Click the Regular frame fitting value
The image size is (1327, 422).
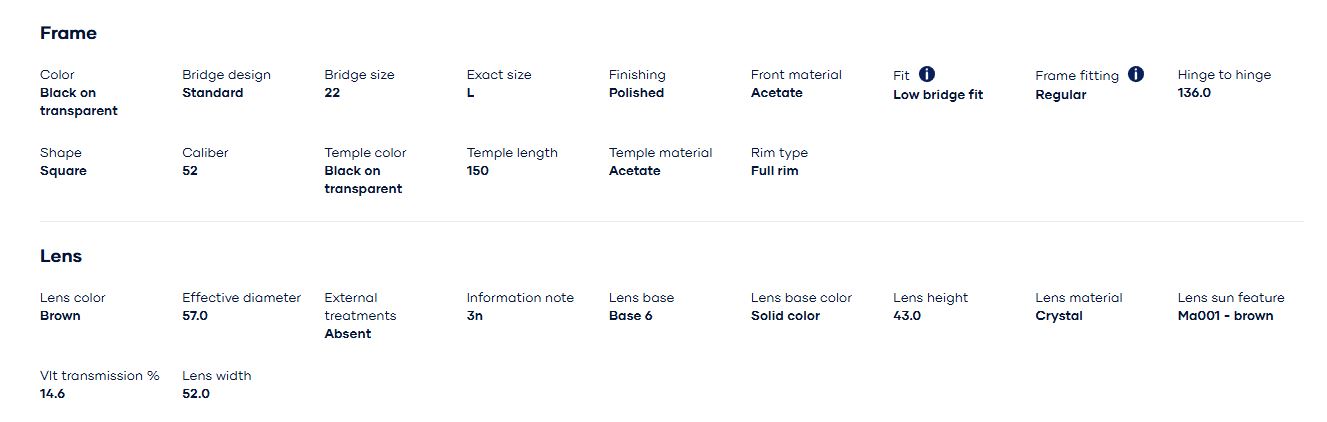[1060, 95]
